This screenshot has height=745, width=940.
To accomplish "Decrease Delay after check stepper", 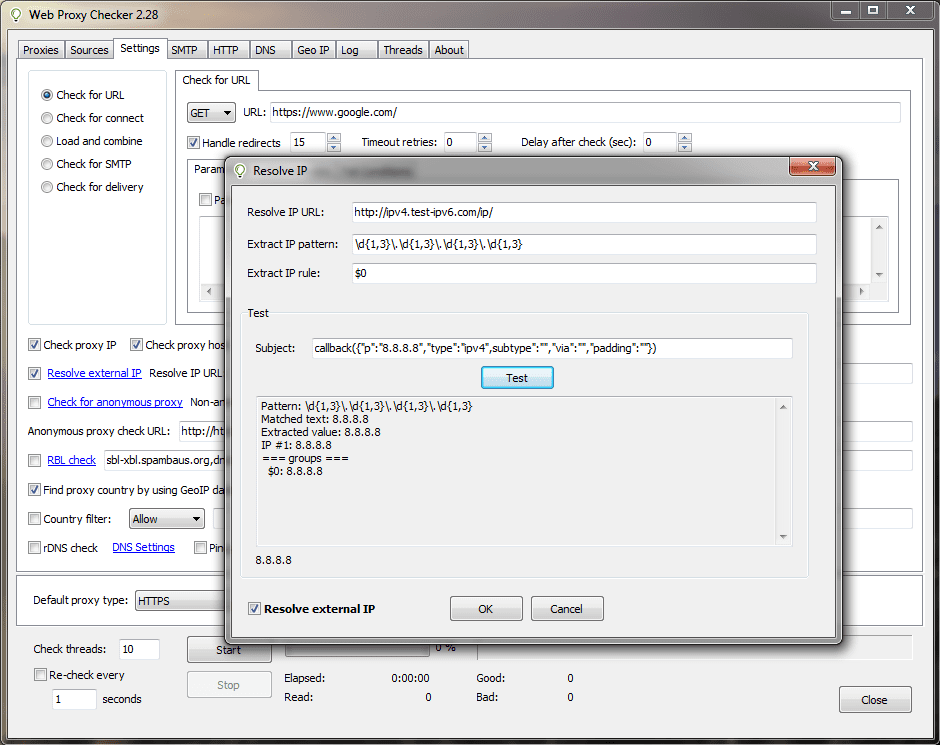I will [x=685, y=147].
